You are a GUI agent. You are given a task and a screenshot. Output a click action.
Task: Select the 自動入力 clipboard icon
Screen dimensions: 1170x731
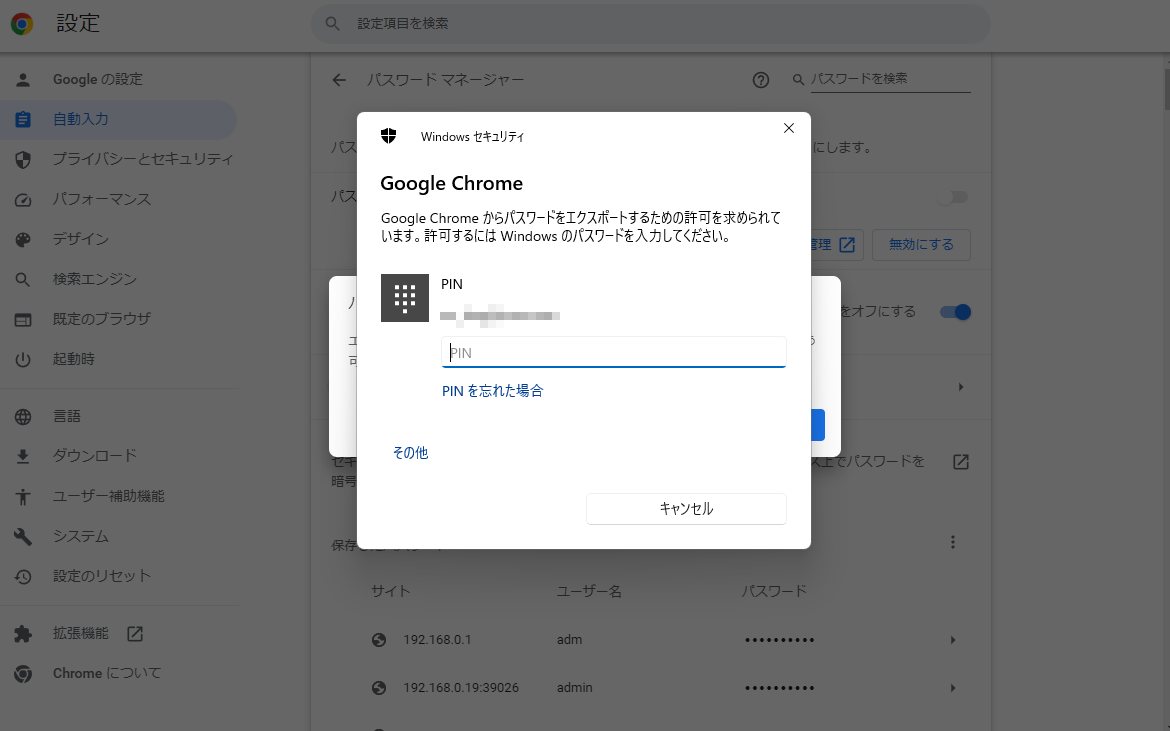click(23, 119)
